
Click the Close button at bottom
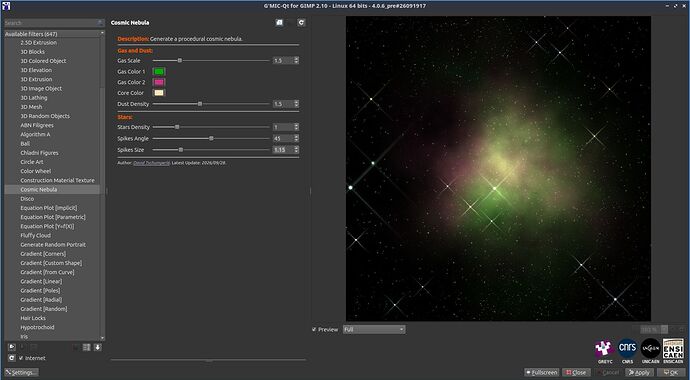tap(576, 373)
